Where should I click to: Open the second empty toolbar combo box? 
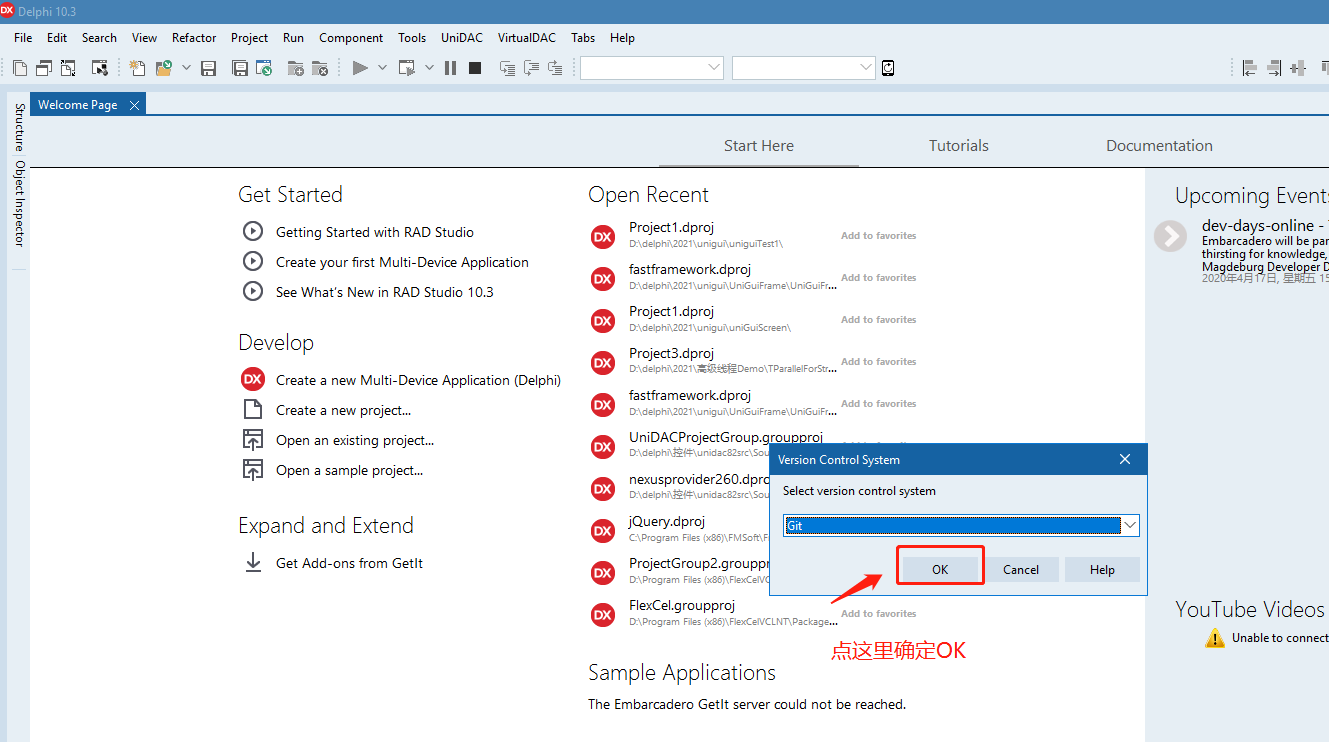804,67
